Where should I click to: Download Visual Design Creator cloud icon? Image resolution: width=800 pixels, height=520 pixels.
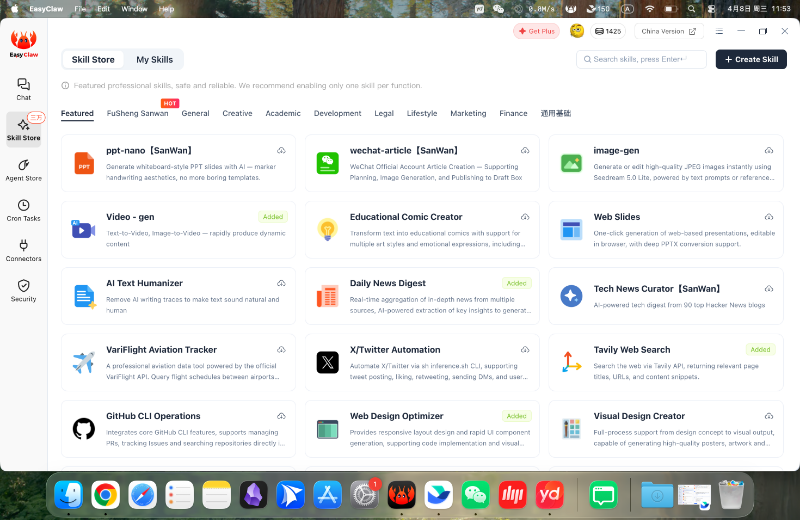coord(769,416)
